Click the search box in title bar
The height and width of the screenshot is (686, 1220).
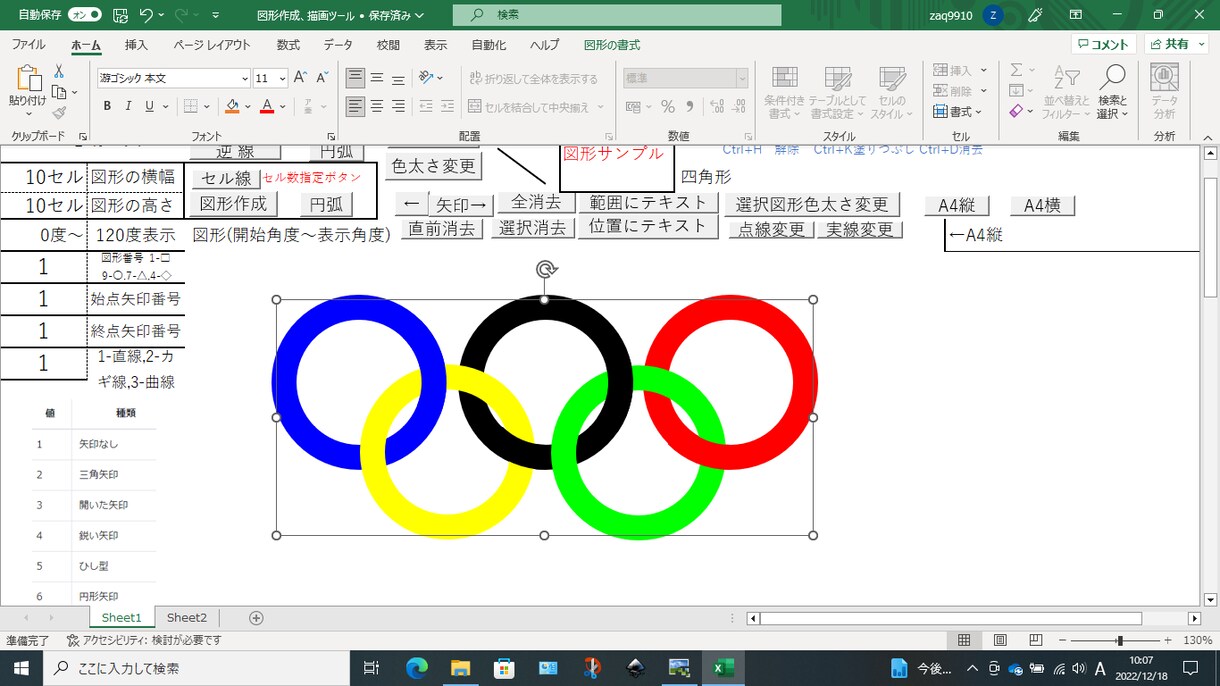(x=617, y=15)
